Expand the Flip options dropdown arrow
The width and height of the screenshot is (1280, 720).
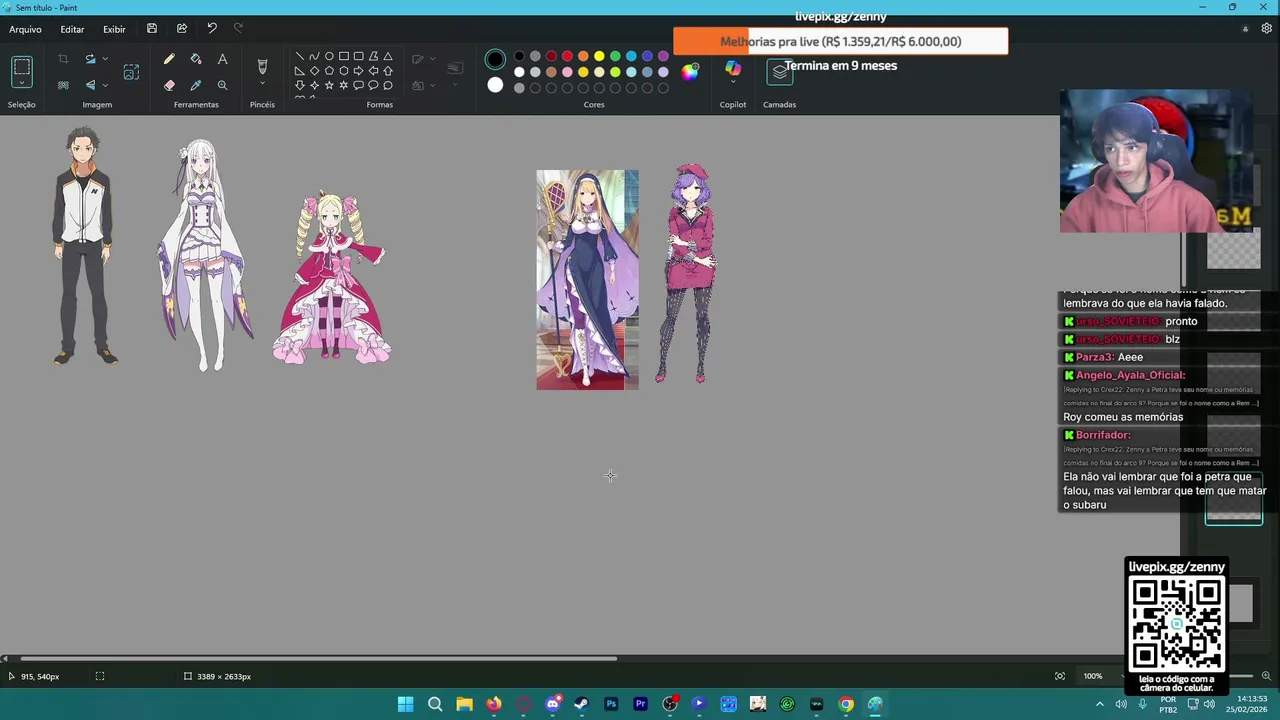tap(105, 85)
